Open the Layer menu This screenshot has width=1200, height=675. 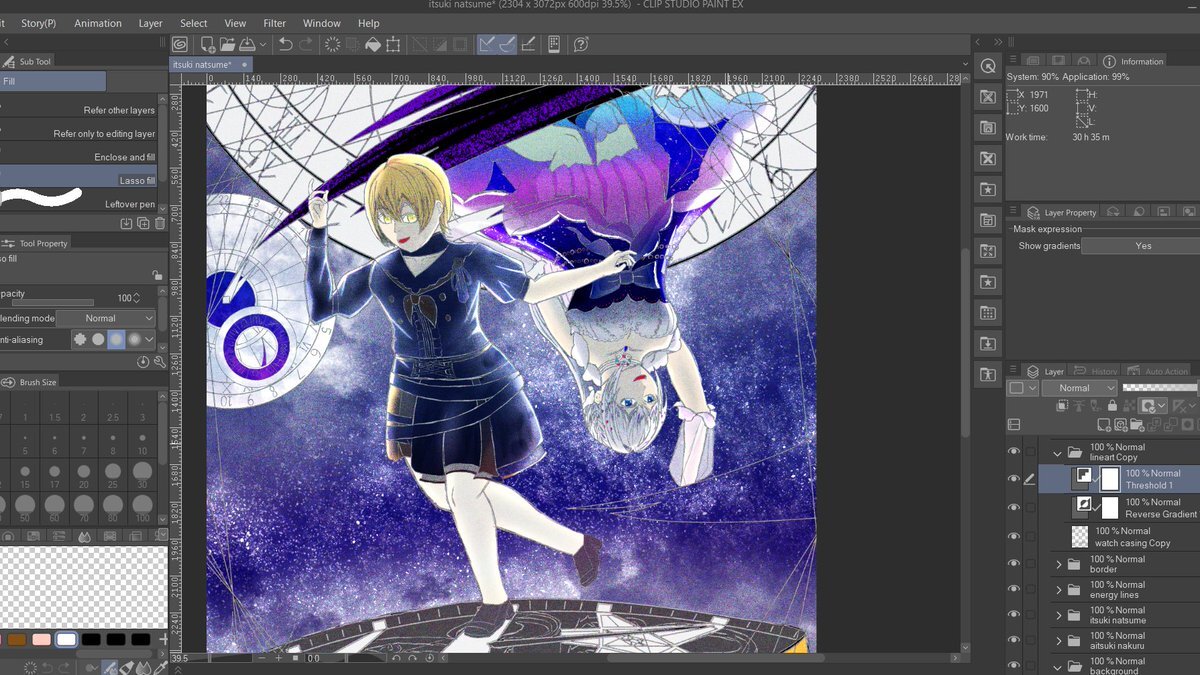[150, 23]
